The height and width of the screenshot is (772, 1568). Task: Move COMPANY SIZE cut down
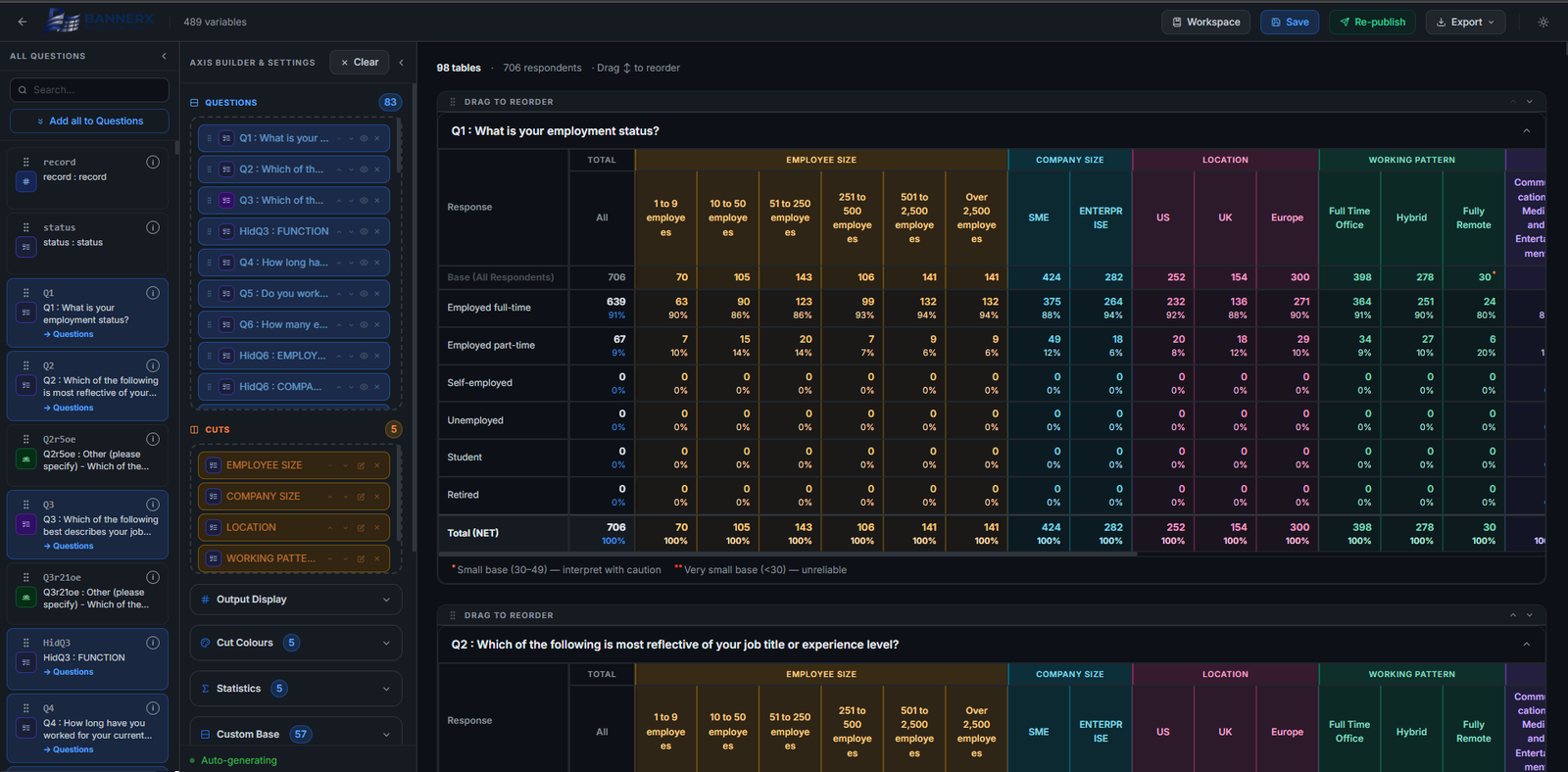[x=345, y=497]
